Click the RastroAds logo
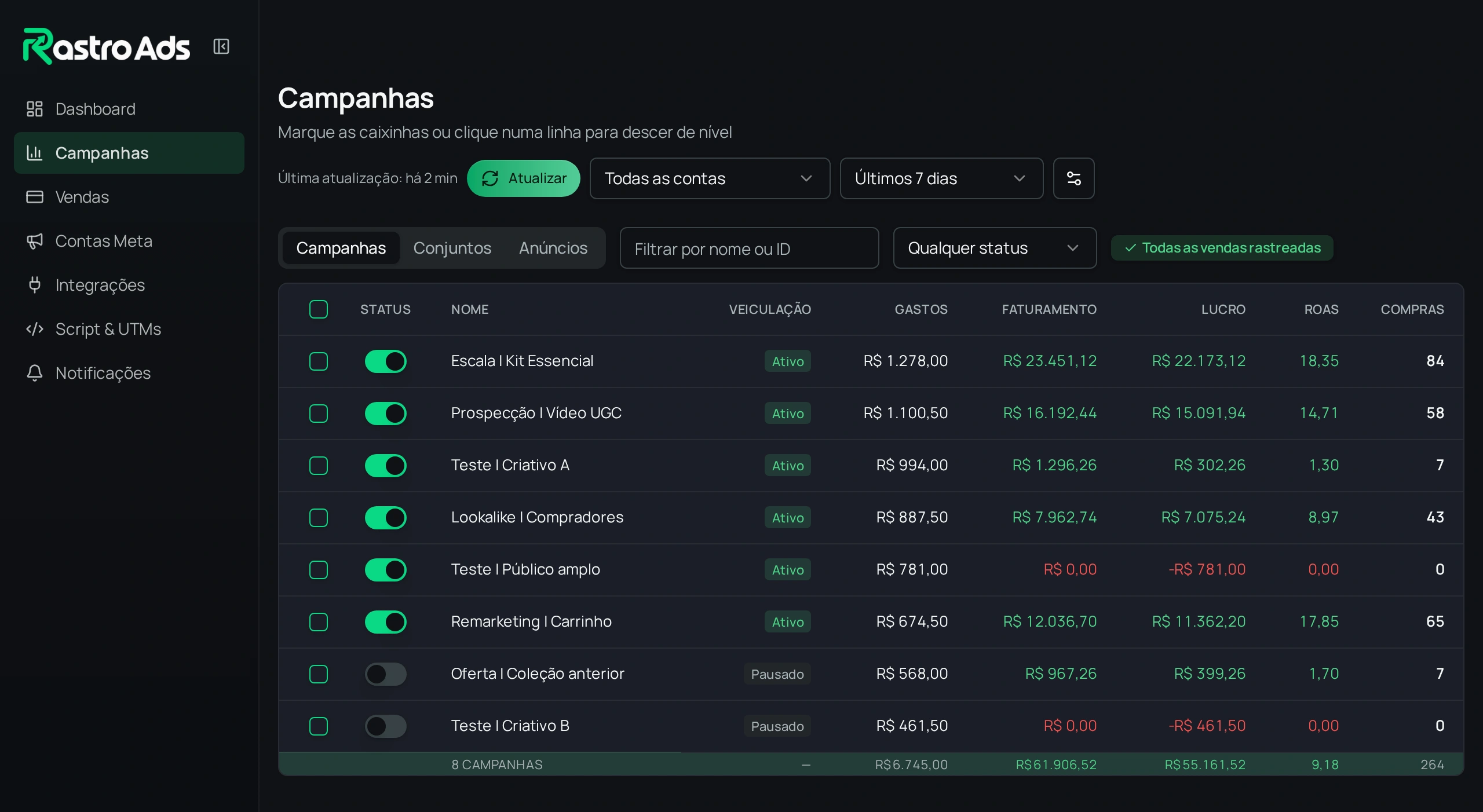1483x812 pixels. coord(107,46)
